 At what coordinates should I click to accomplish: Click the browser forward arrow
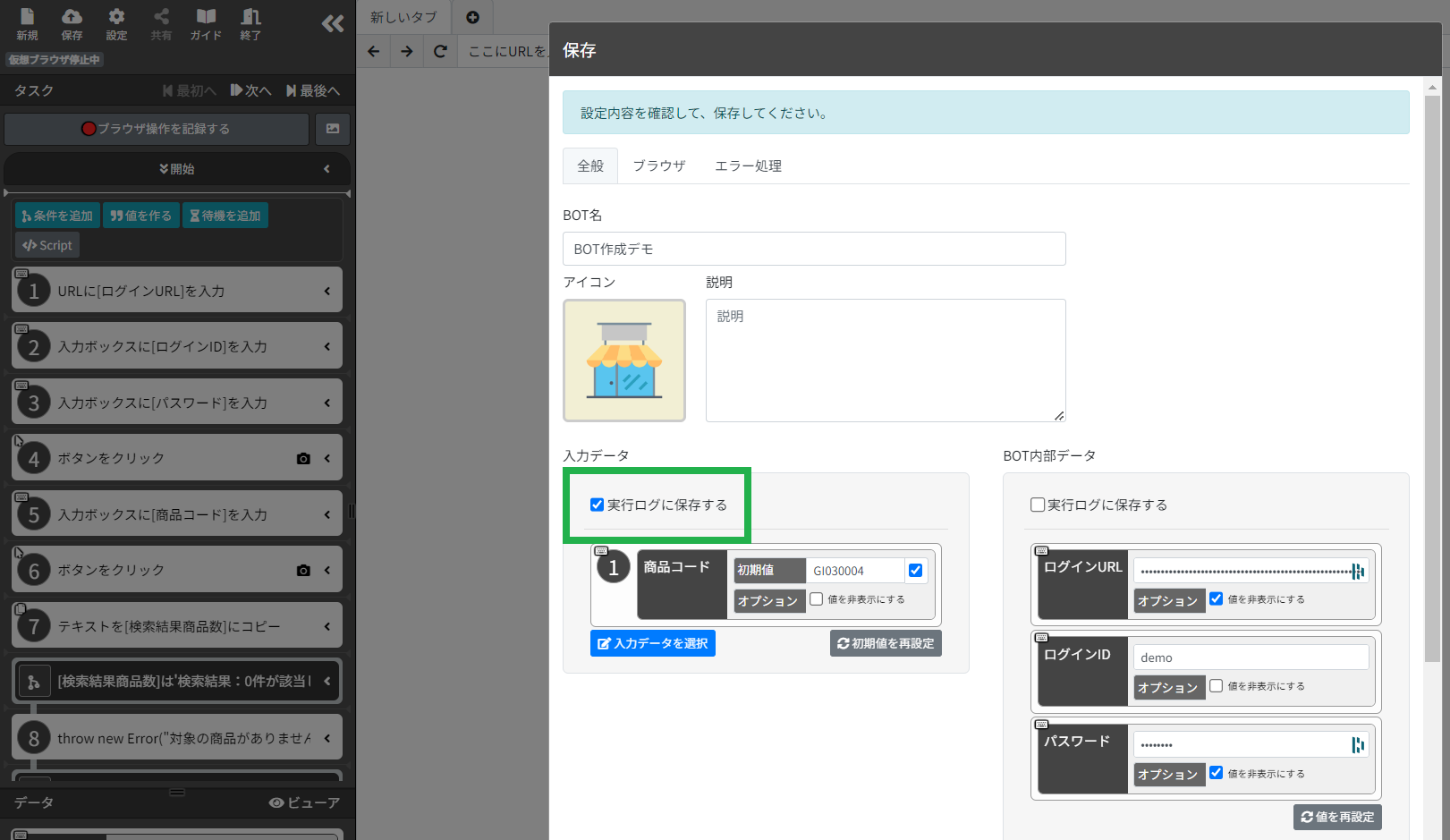coord(407,51)
